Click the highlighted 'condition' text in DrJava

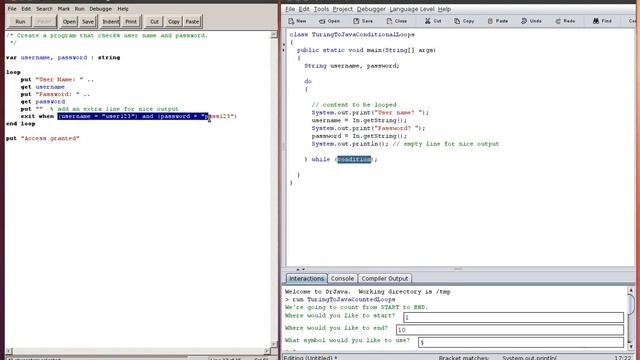tap(354, 159)
